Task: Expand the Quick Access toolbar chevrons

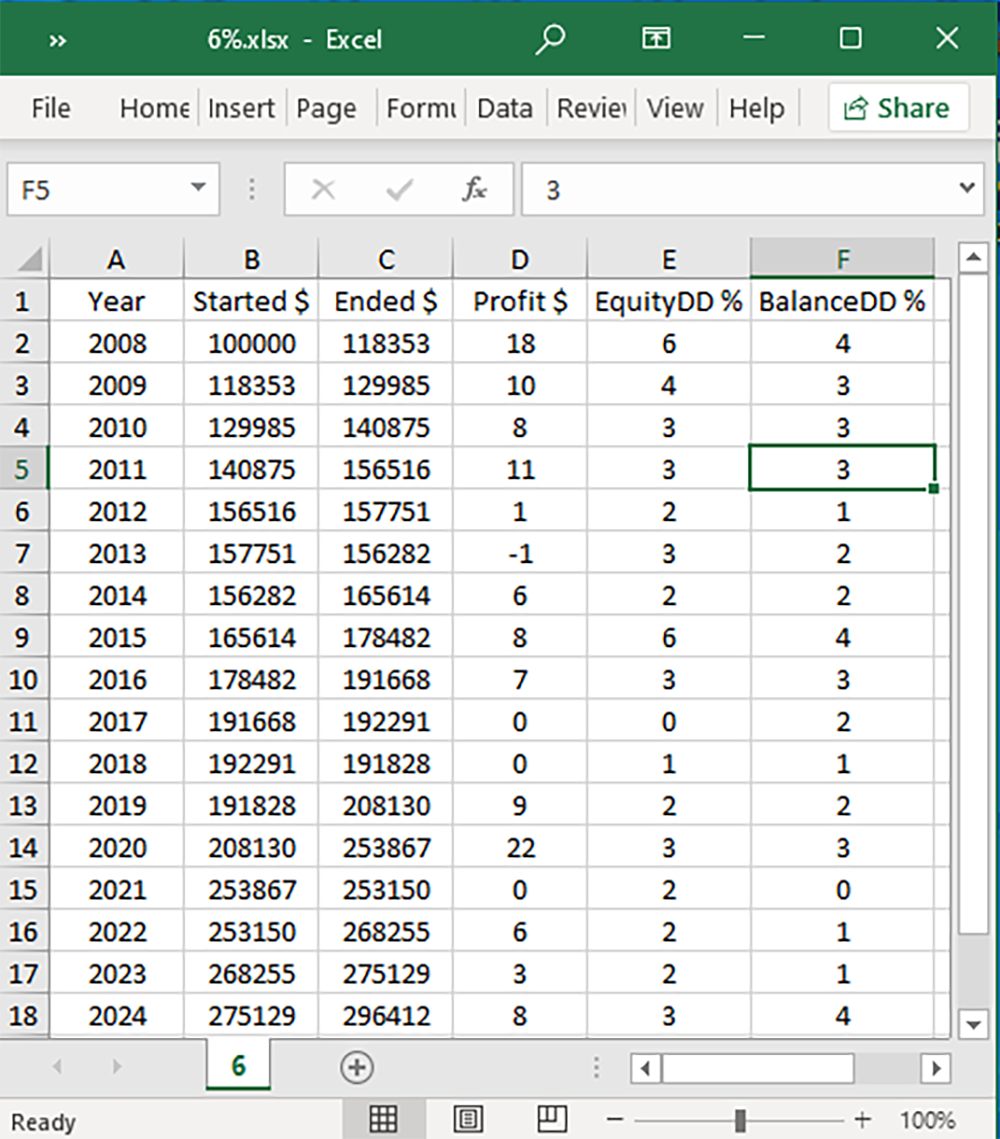Action: (57, 40)
